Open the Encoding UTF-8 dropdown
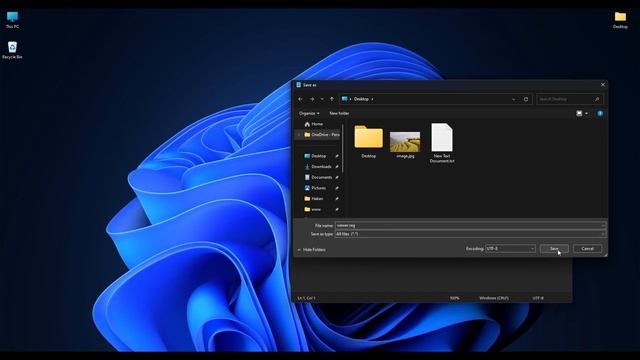 click(x=510, y=249)
